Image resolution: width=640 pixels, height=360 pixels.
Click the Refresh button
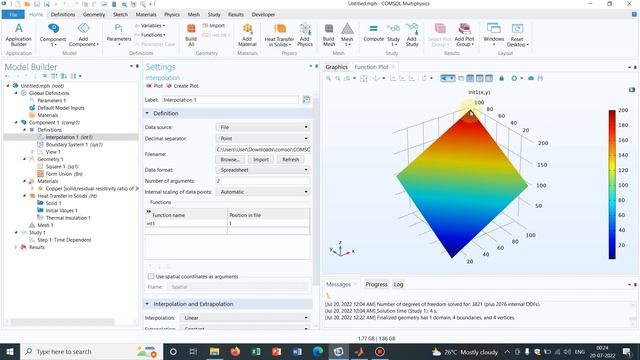pos(291,160)
